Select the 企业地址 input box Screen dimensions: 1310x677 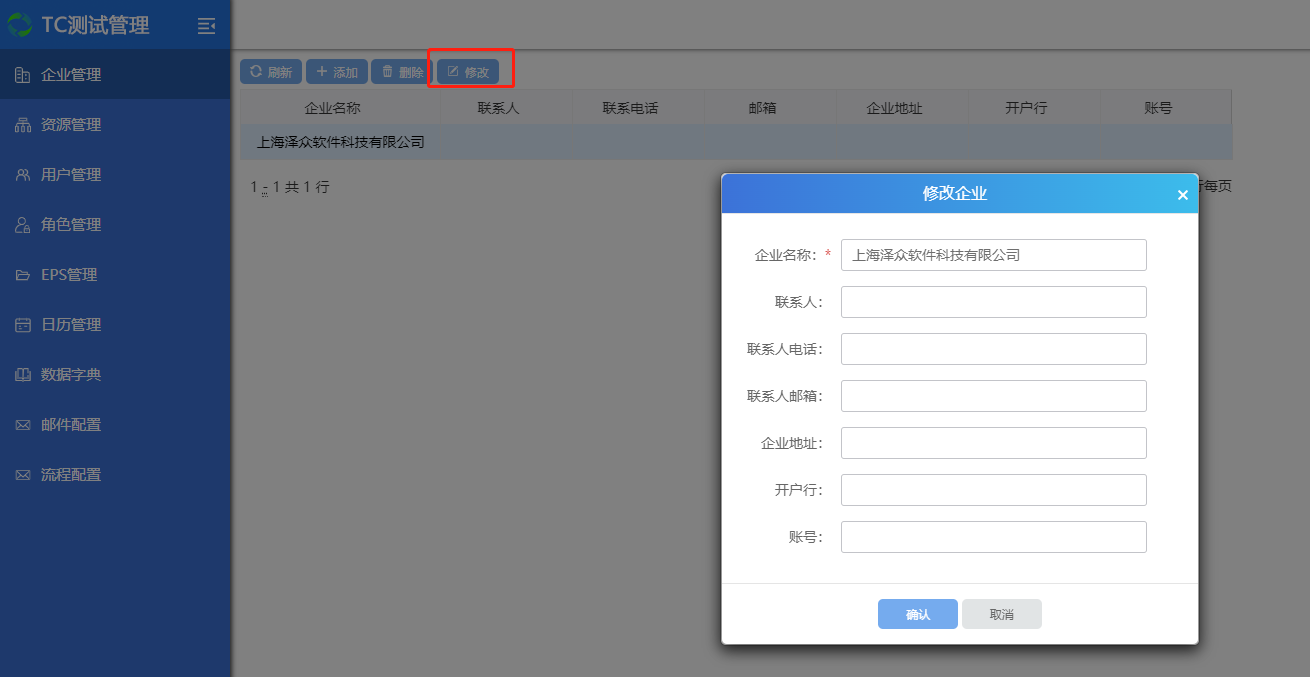993,443
